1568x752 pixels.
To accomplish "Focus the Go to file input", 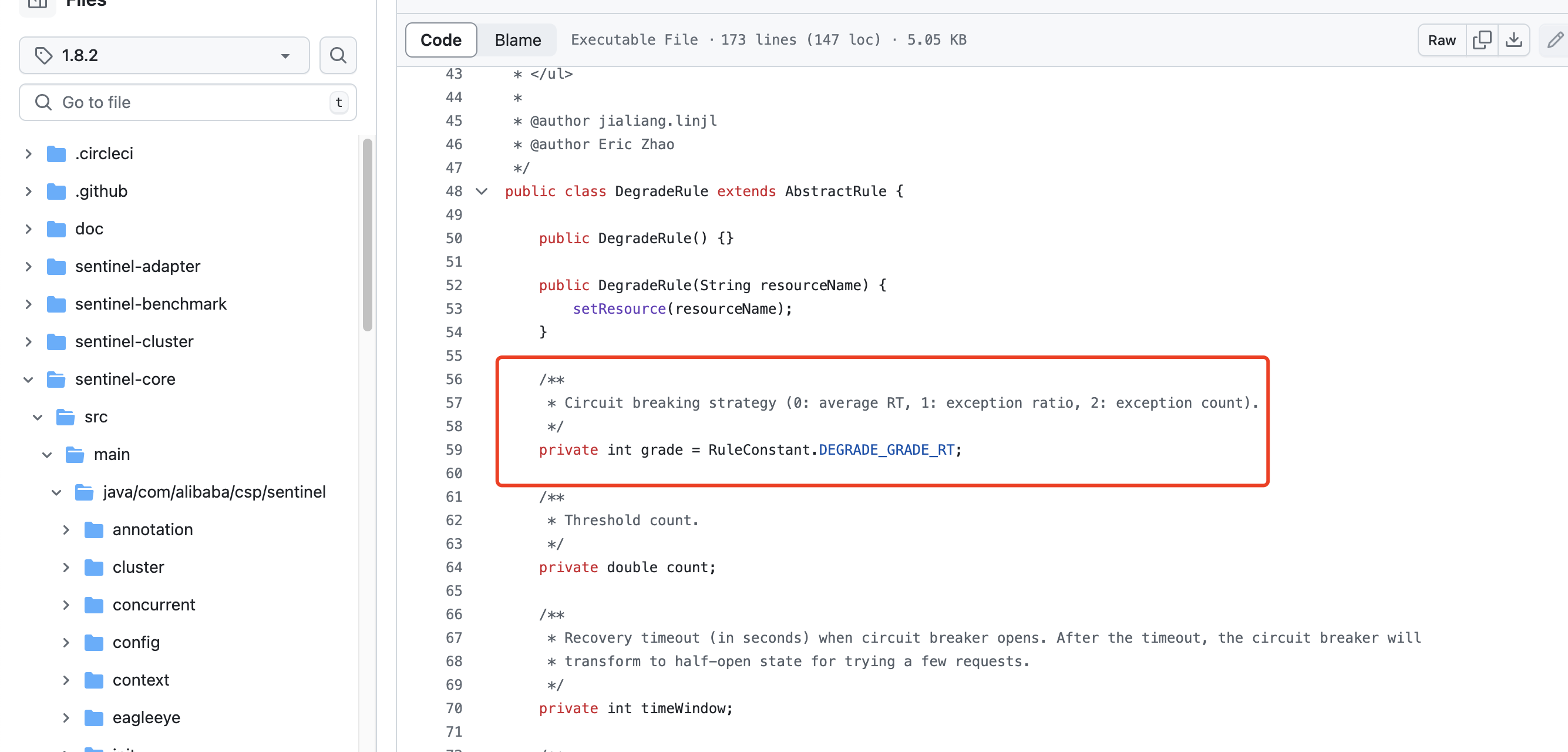I will 187,102.
